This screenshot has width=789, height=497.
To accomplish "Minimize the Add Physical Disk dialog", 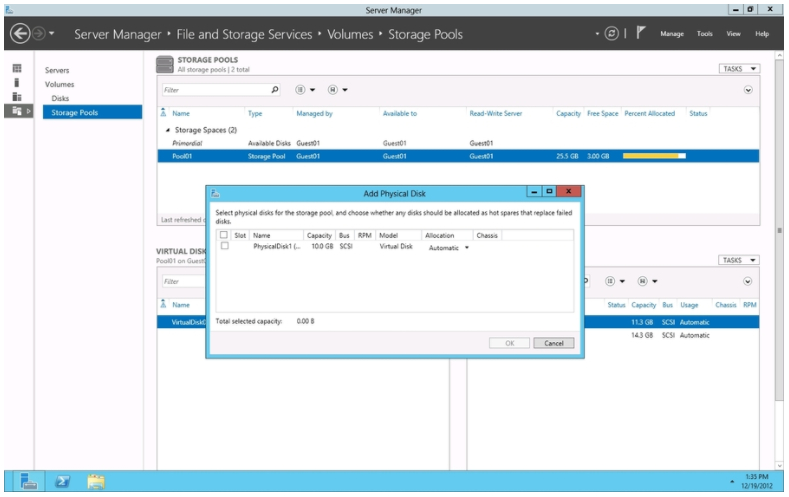I will pos(534,191).
